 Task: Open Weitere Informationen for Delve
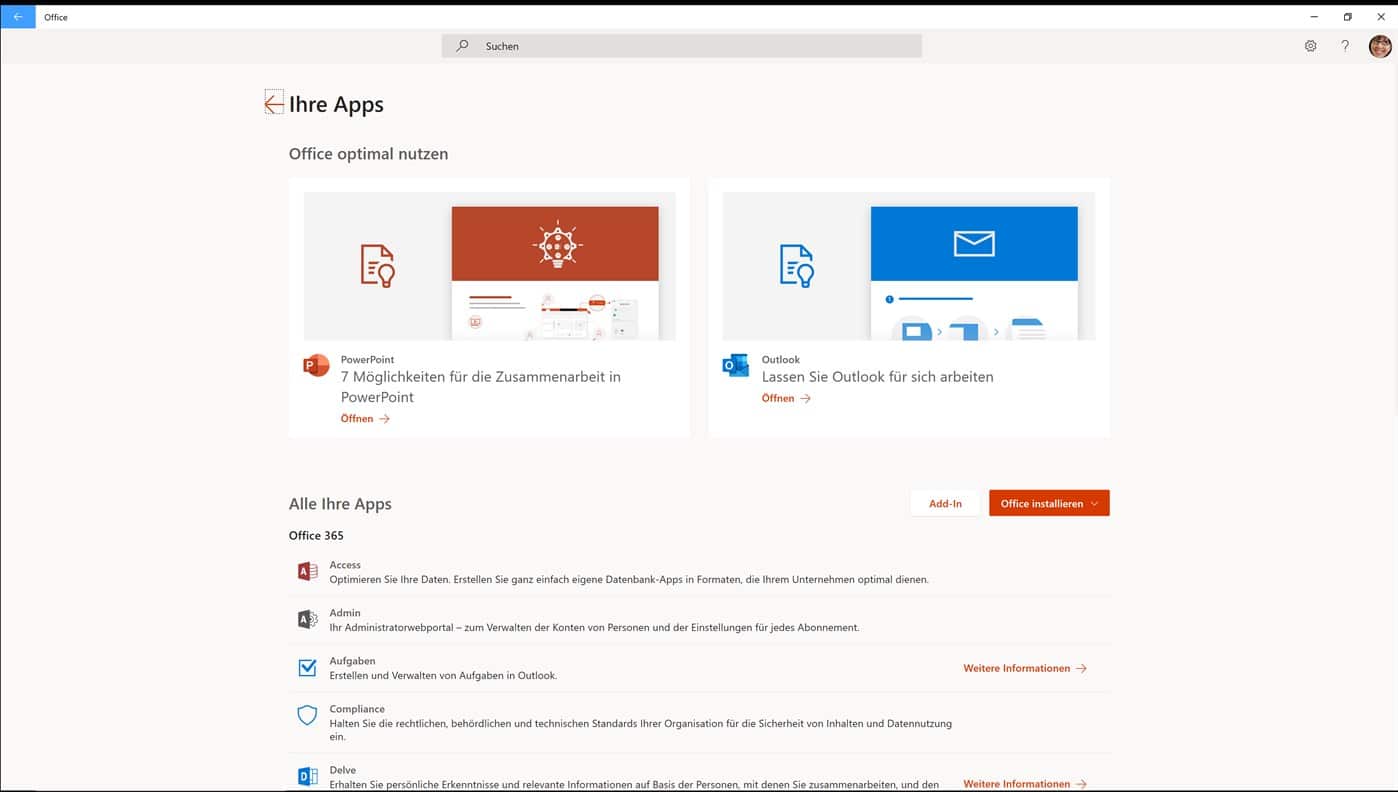tap(1024, 783)
